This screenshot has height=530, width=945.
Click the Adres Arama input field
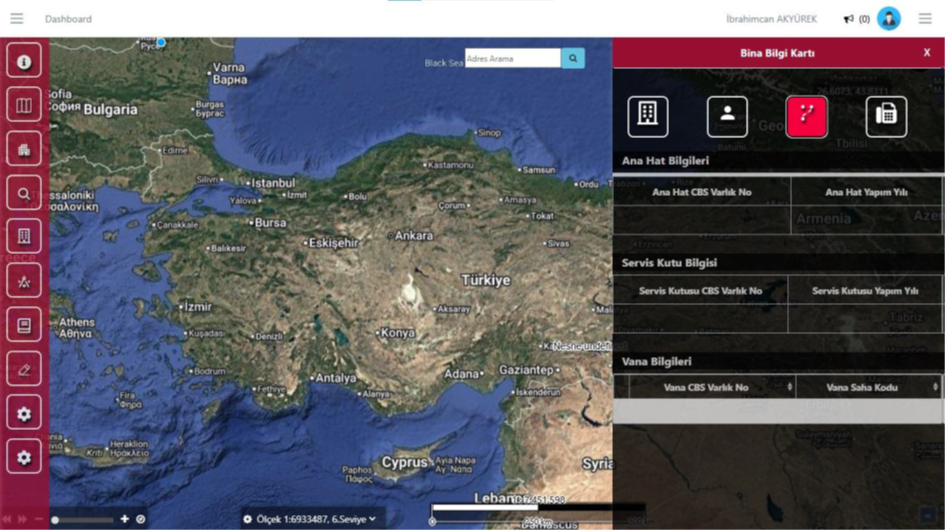pyautogui.click(x=512, y=59)
